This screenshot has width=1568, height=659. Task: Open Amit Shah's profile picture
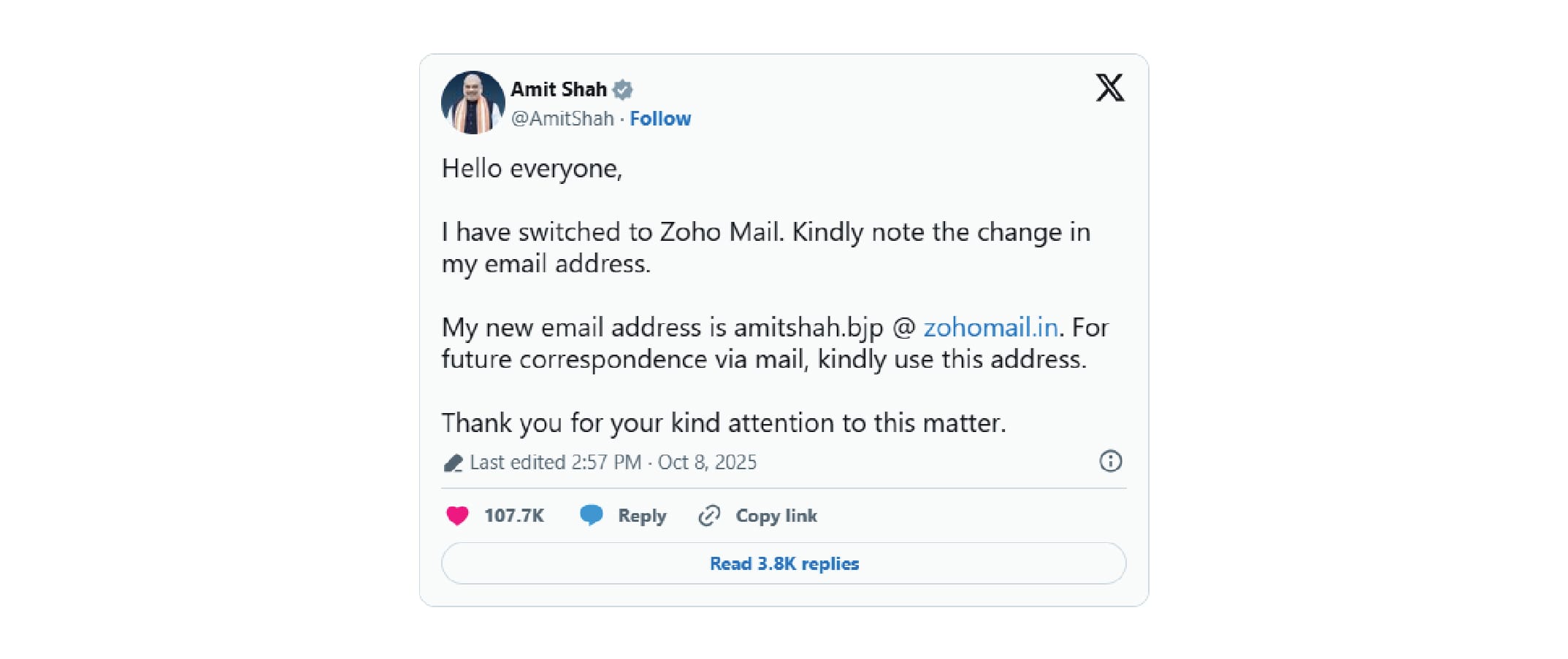pyautogui.click(x=473, y=102)
